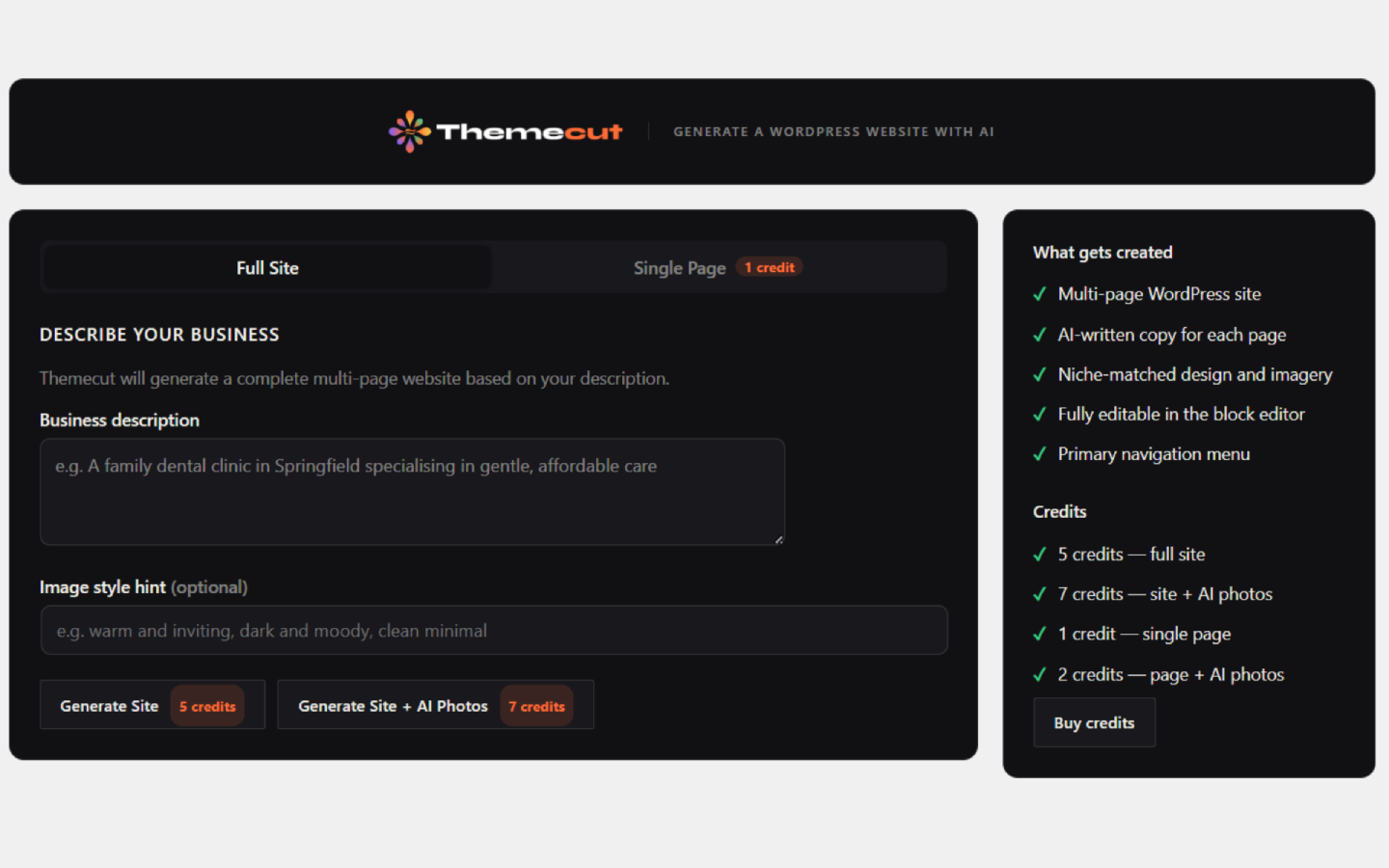
Task: Click 'Fully editable in the block editor' text
Action: 1182,414
